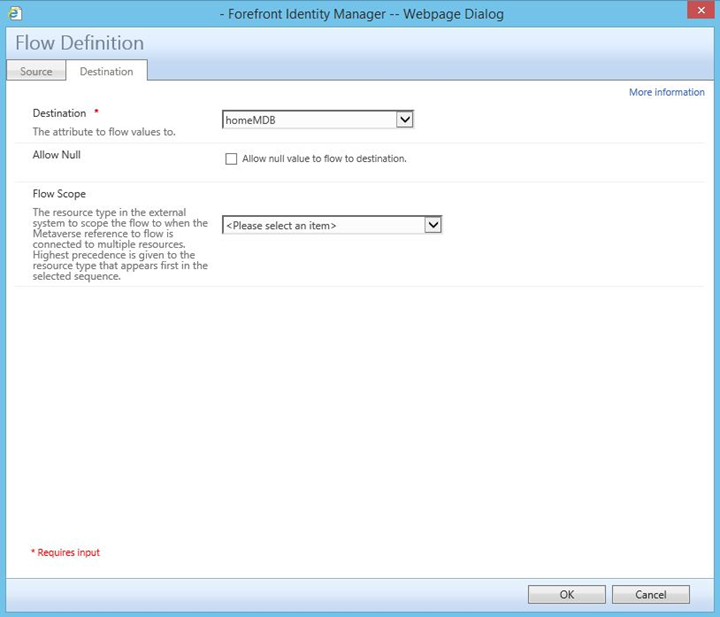Open the homeMDB destination attribute dropdown
Image resolution: width=720 pixels, height=617 pixels.
tap(318, 120)
